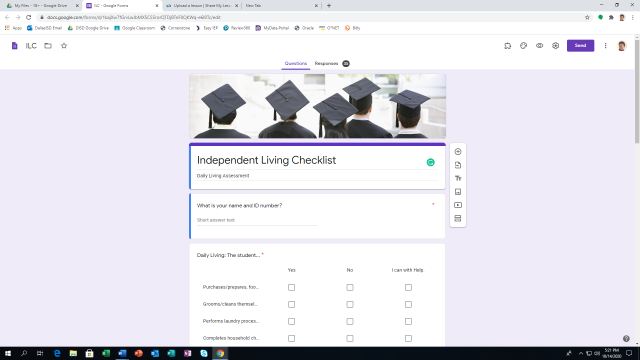This screenshot has height=360, width=640.
Task: Go back in browser history
Action: (x=7, y=17)
